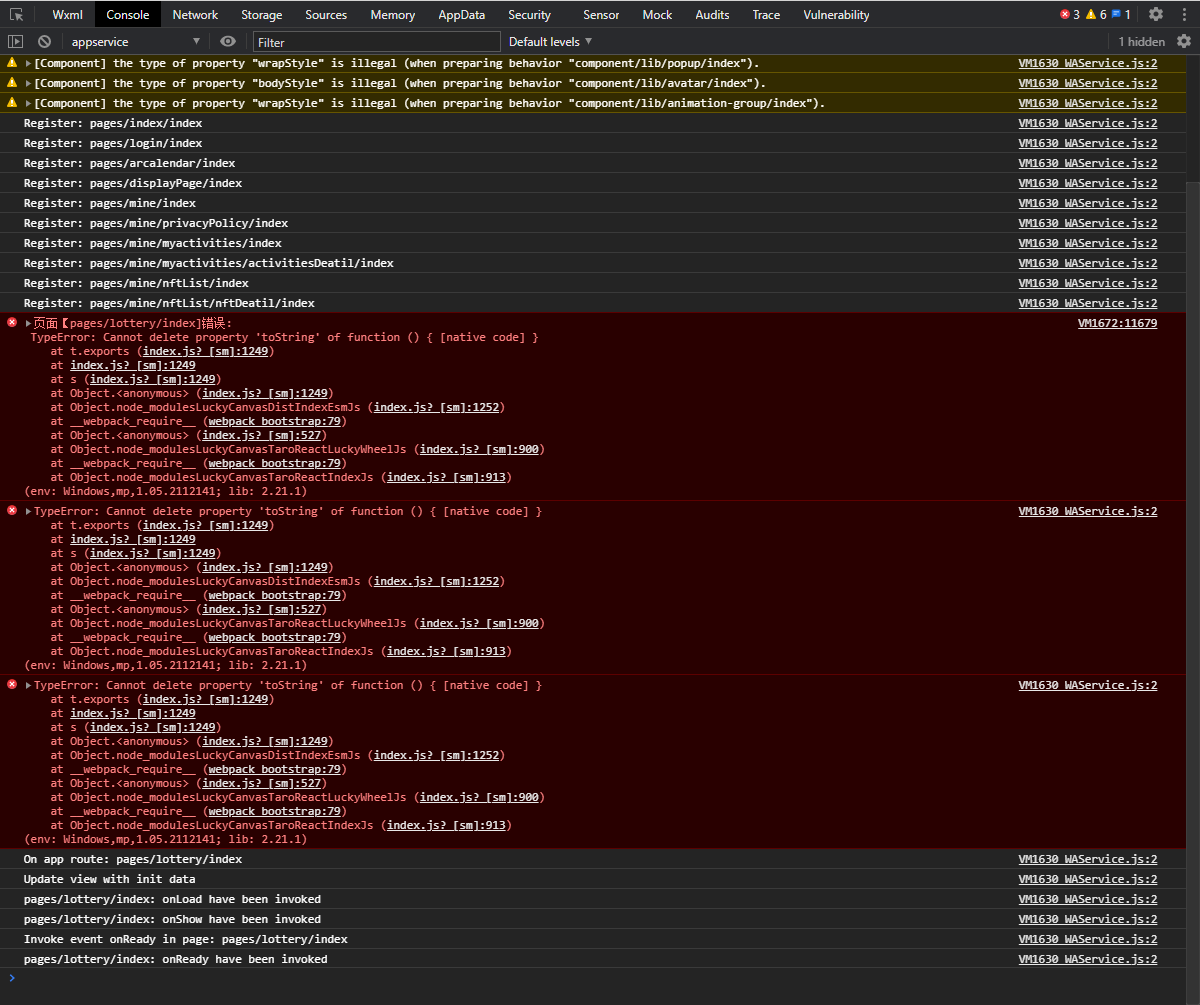Switch to the Sensor tab
The image size is (1200, 1005).
601,14
